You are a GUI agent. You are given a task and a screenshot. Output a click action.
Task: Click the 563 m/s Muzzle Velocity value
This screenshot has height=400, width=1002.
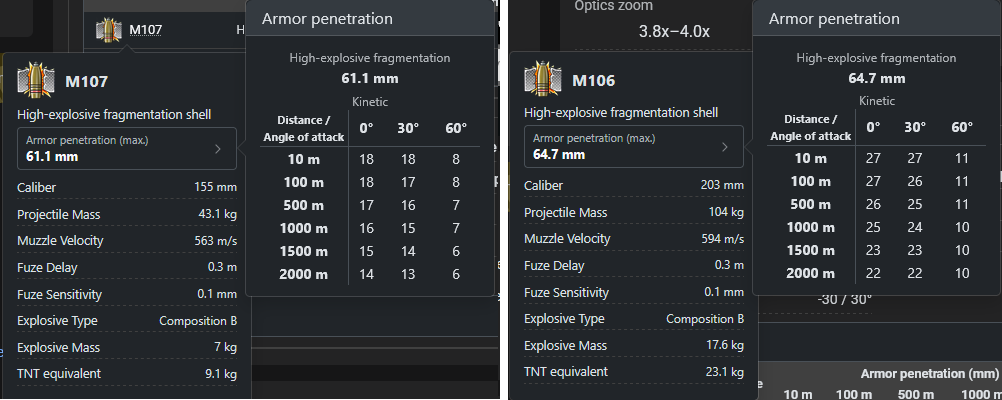pyautogui.click(x=215, y=241)
